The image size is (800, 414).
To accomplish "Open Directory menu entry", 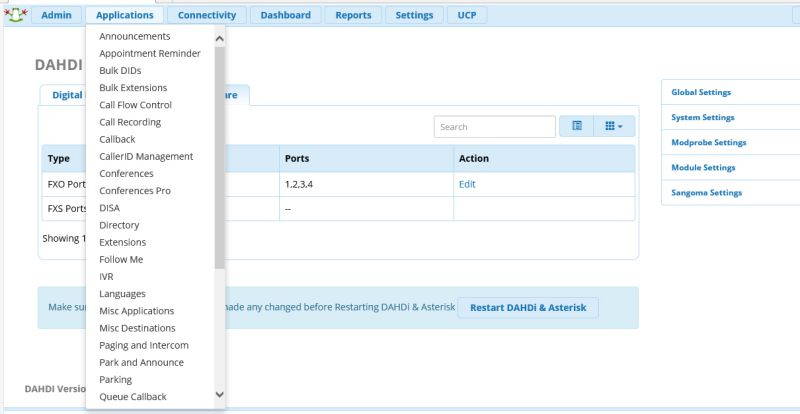I will pos(119,225).
